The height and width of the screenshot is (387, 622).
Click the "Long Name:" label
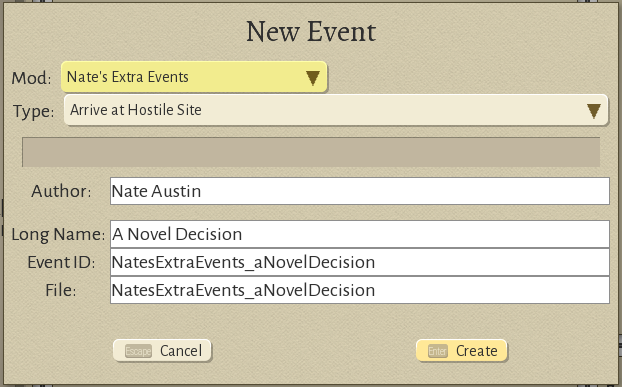point(58,234)
